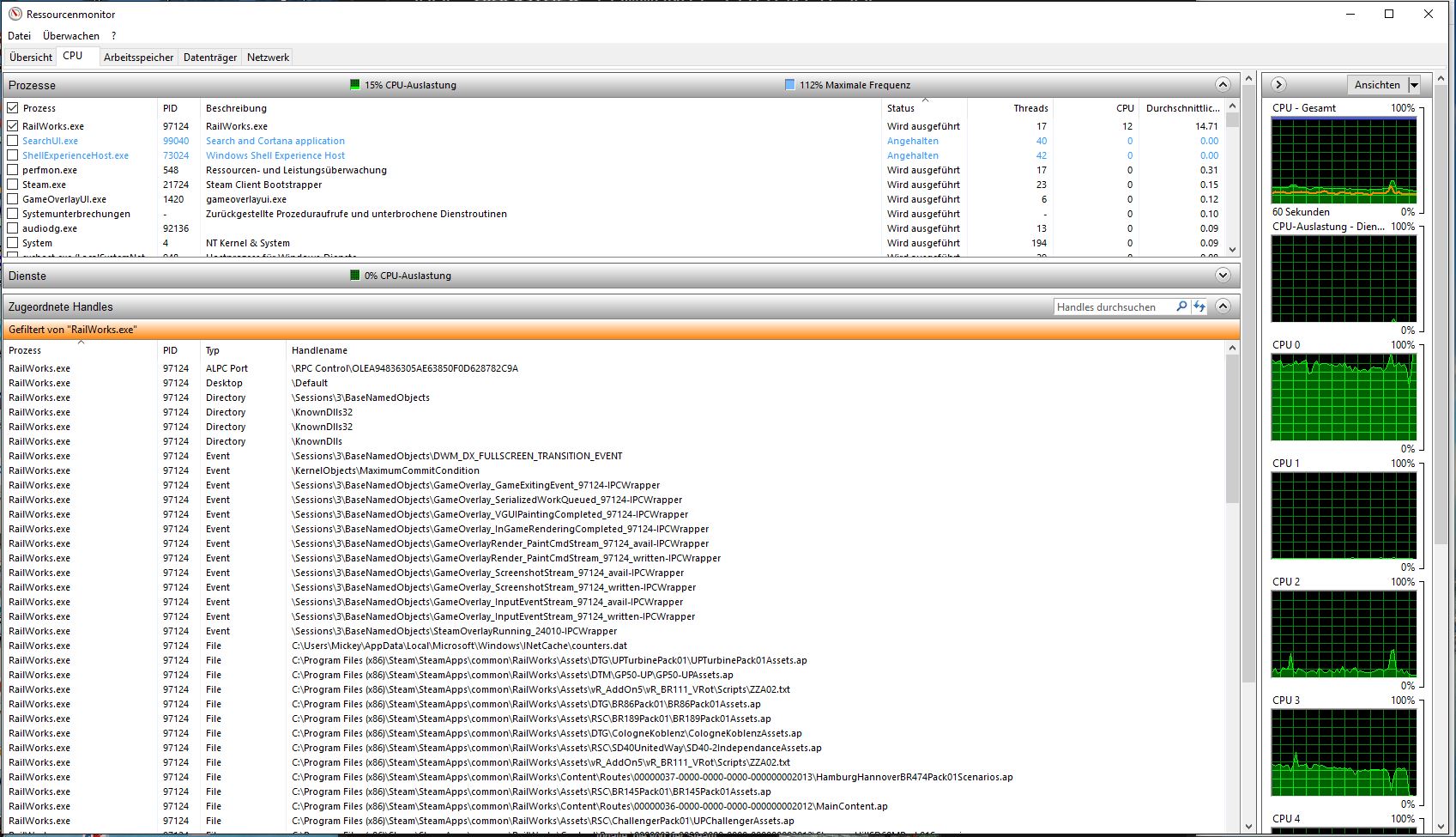1456x837 pixels.
Task: Switch to the Datenträger tab
Action: click(210, 58)
